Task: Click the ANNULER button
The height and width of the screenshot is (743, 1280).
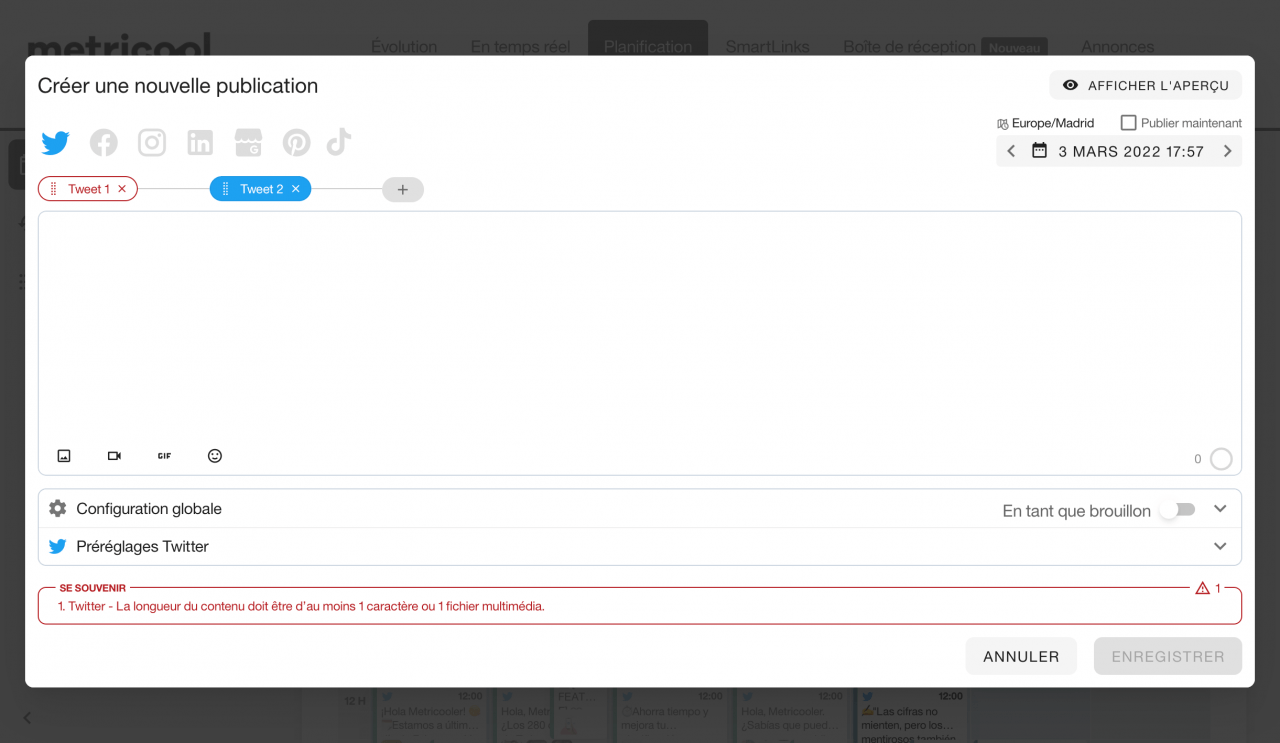Action: point(1021,656)
